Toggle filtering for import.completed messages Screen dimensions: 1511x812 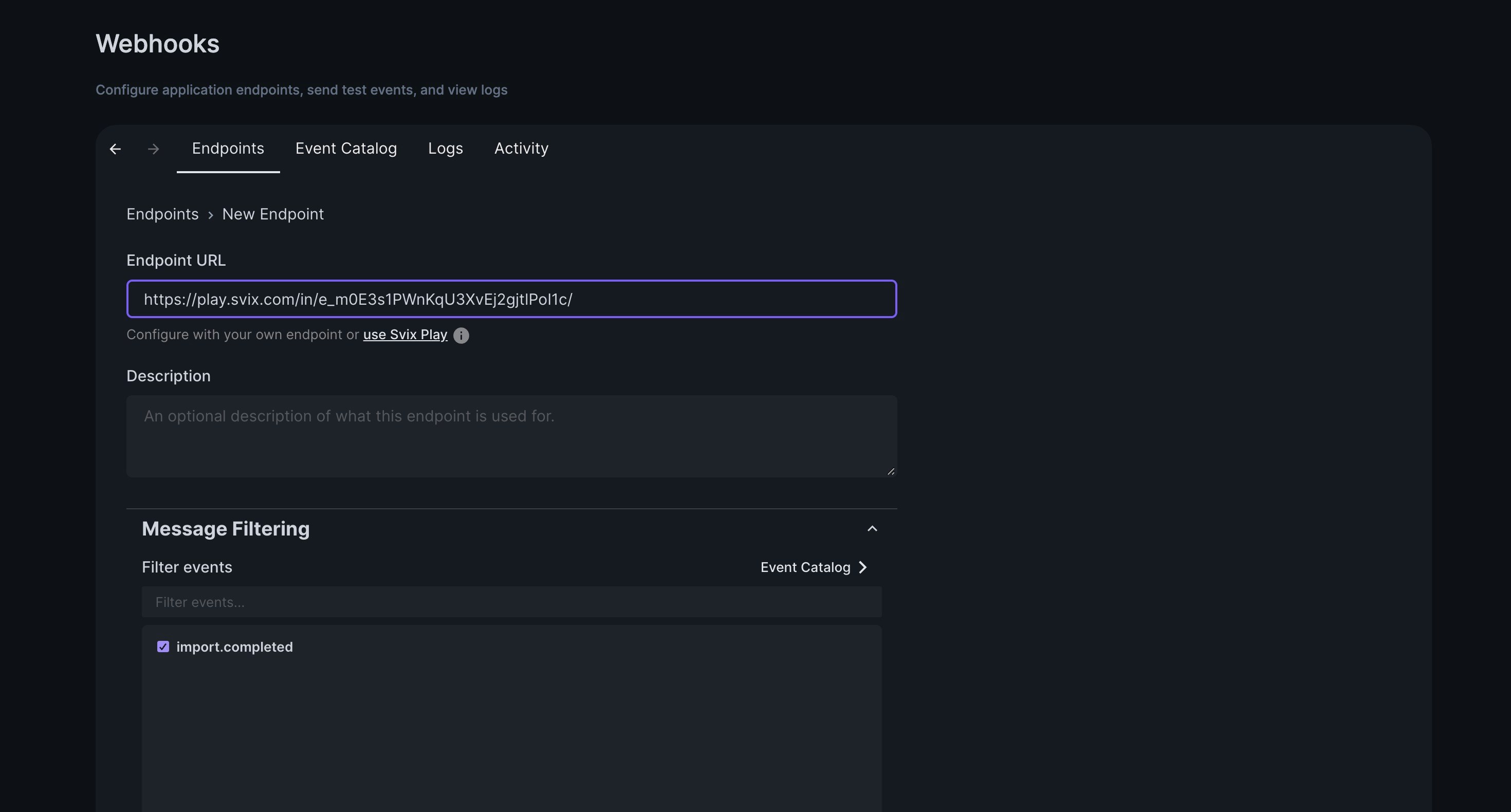163,647
